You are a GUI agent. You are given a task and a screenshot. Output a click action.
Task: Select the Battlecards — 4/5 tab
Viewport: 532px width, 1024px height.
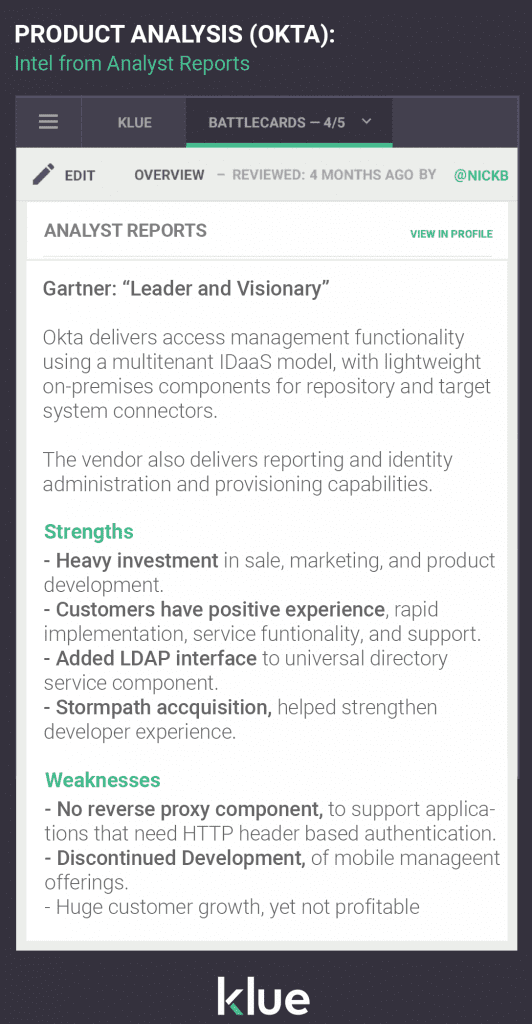pos(289,122)
